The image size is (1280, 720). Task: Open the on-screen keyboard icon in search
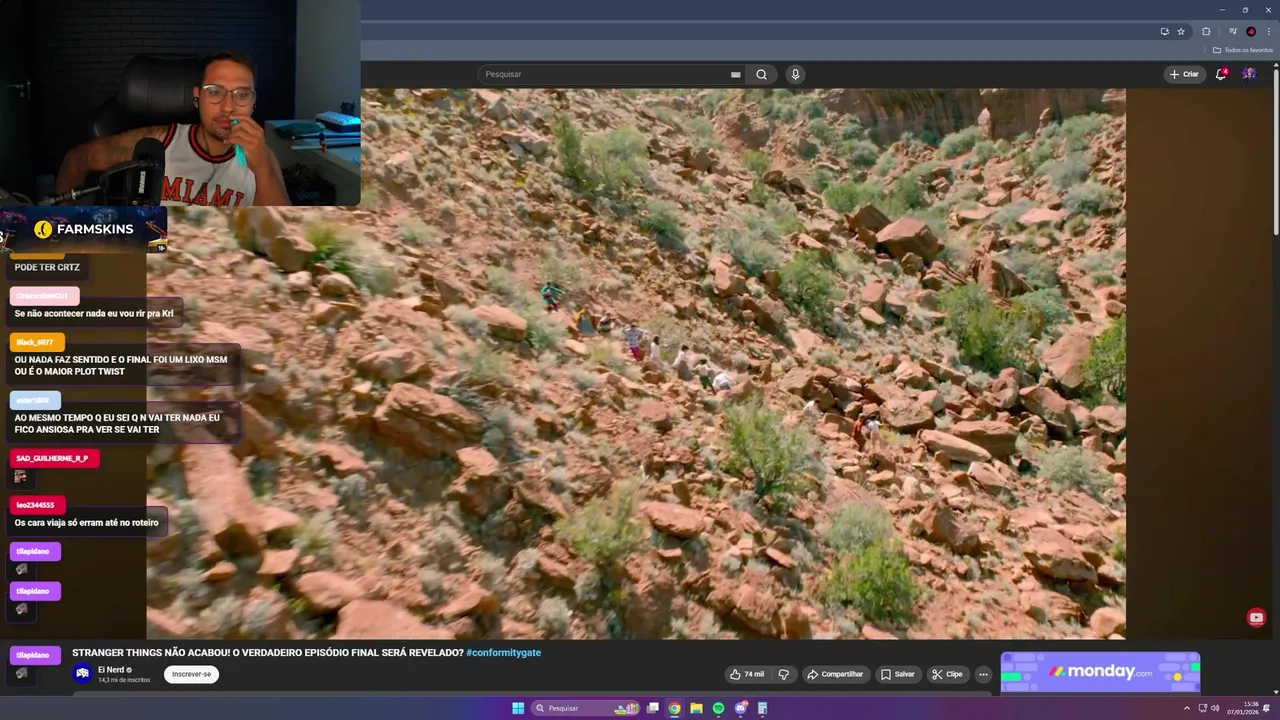click(x=735, y=74)
